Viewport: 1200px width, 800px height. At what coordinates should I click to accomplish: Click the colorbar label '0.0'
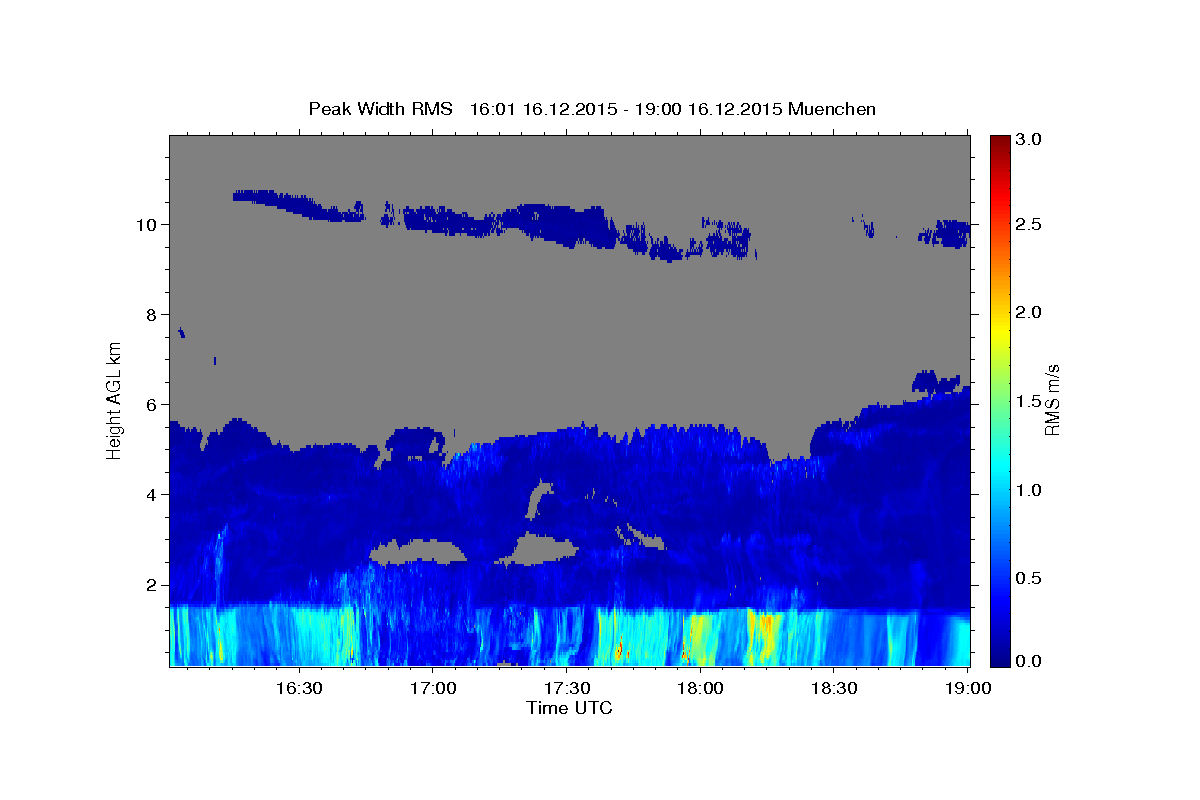(x=1029, y=661)
